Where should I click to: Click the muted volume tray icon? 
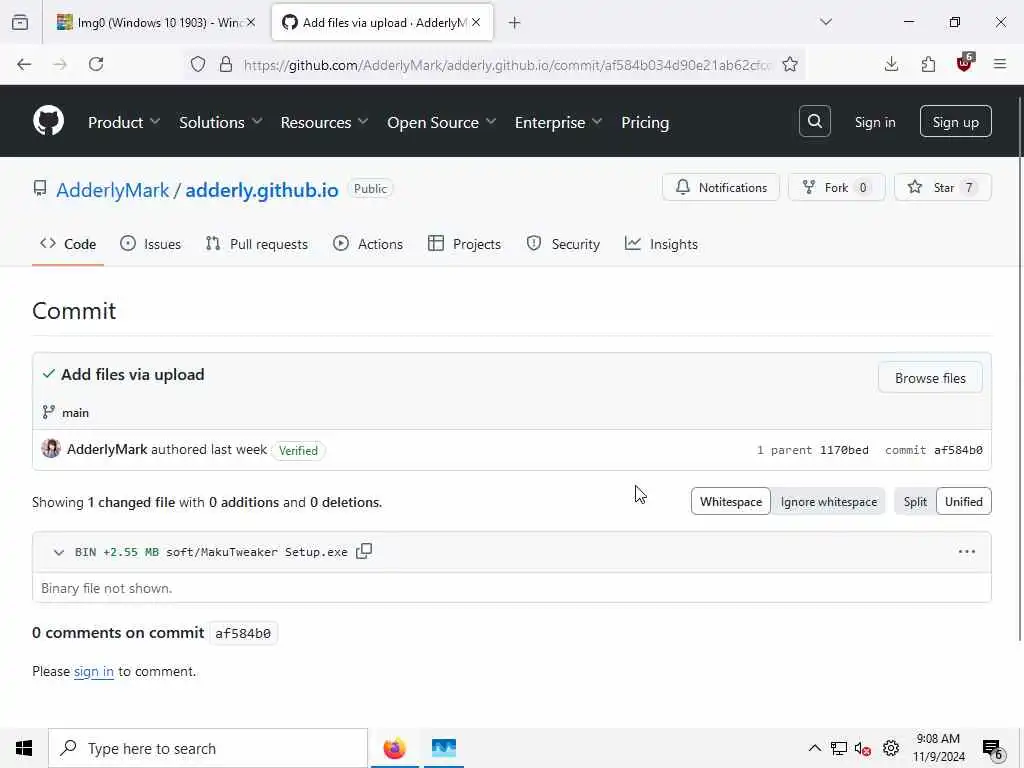[863, 748]
